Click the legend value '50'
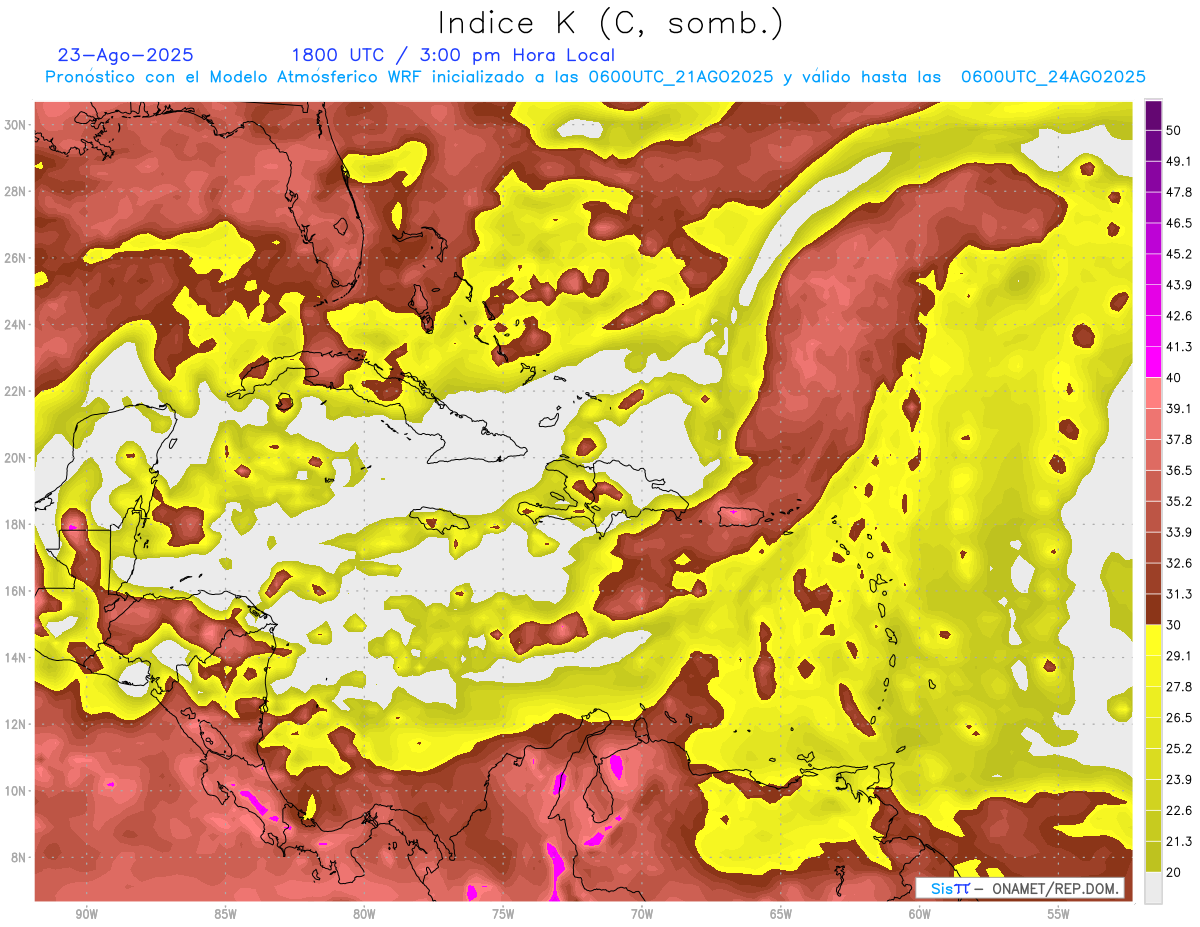 coord(1175,131)
